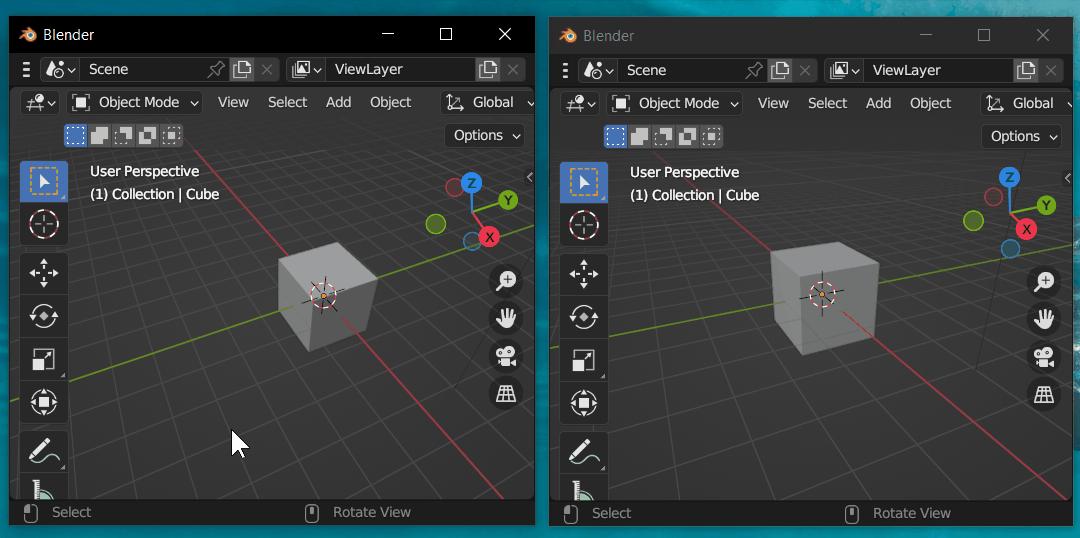Click the red X axis gizmo in left window

tap(489, 237)
